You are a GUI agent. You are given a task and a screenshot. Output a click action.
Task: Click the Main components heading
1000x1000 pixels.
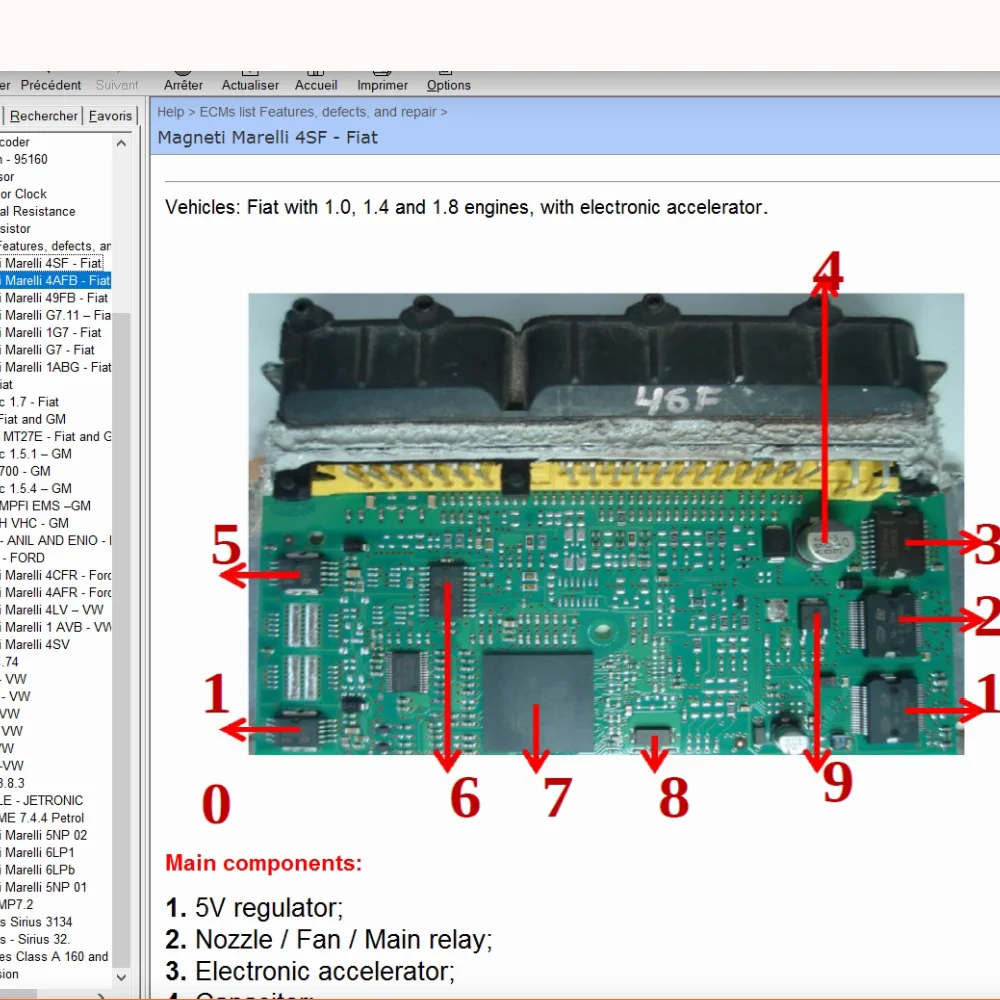263,863
